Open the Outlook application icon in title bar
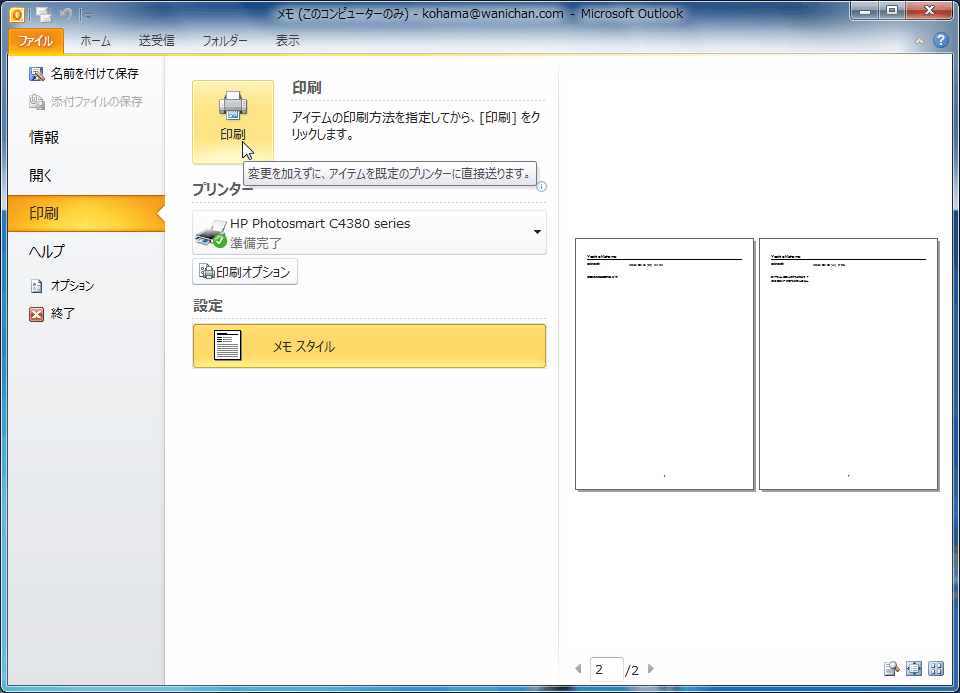 click(x=17, y=13)
